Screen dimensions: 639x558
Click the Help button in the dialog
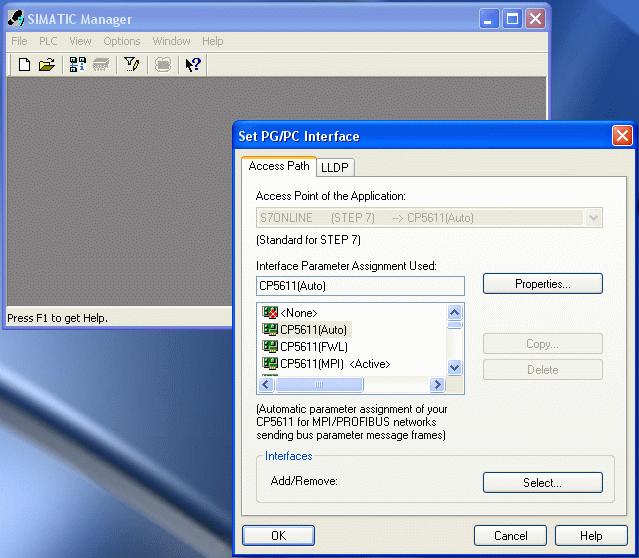point(591,535)
